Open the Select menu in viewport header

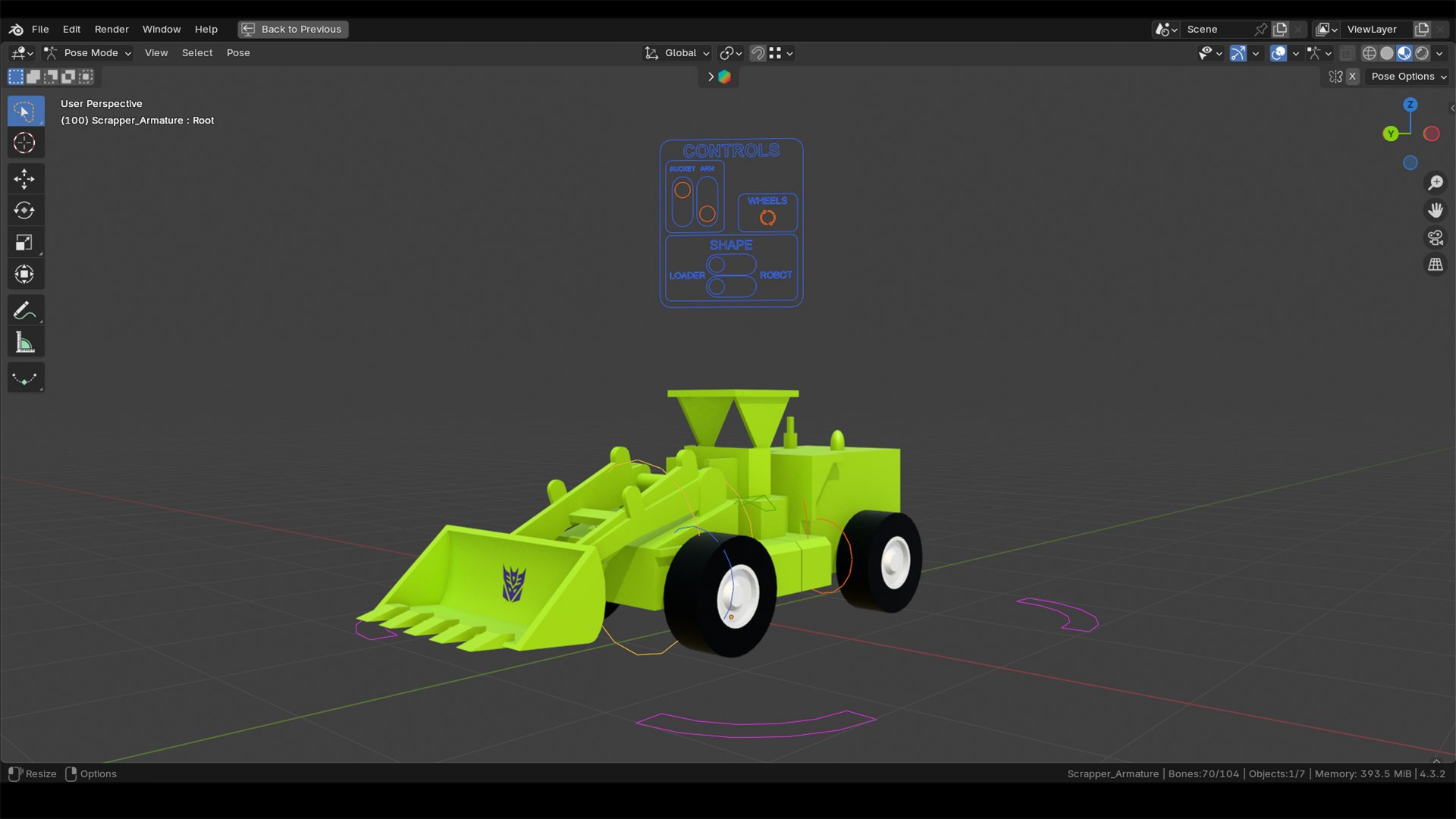click(x=197, y=53)
